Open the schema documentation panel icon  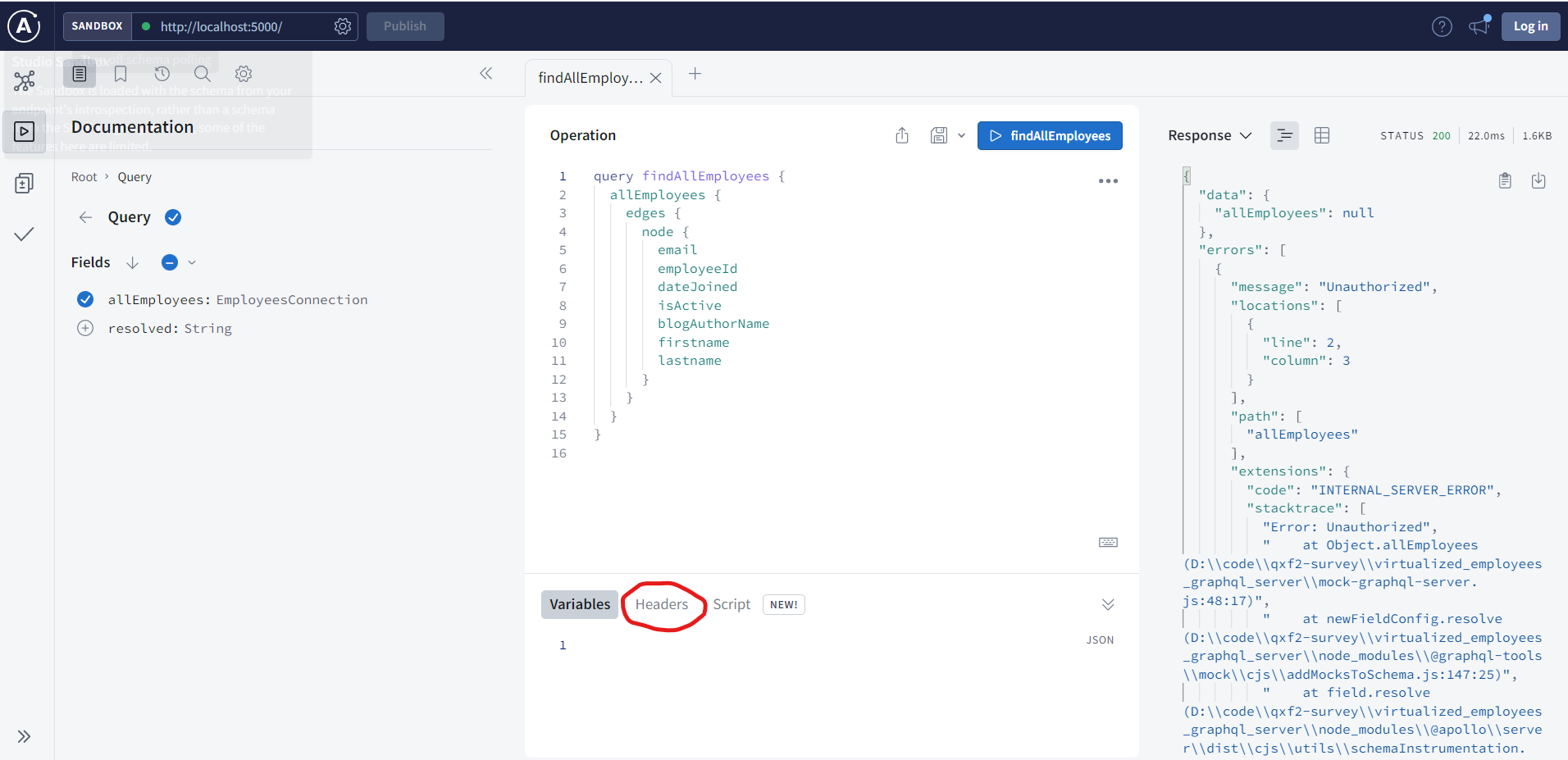point(80,74)
